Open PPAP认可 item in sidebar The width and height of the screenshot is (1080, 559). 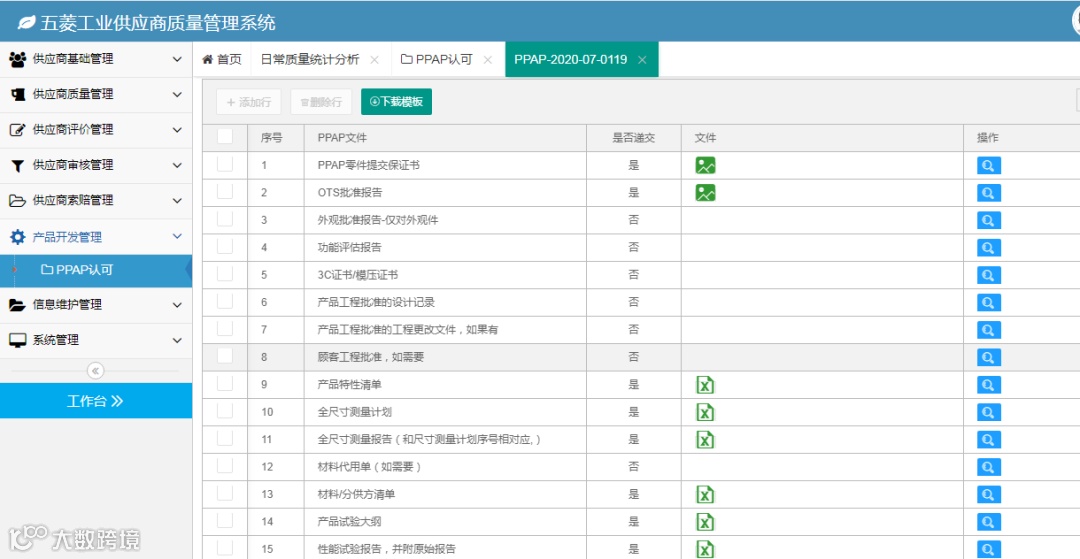click(x=96, y=271)
